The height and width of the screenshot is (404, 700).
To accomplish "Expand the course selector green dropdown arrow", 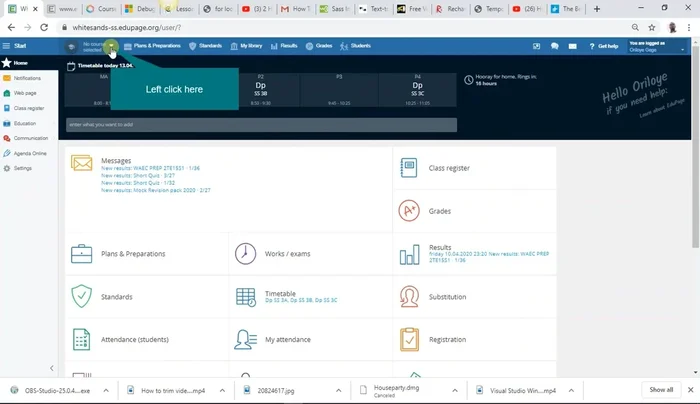I will (x=113, y=47).
